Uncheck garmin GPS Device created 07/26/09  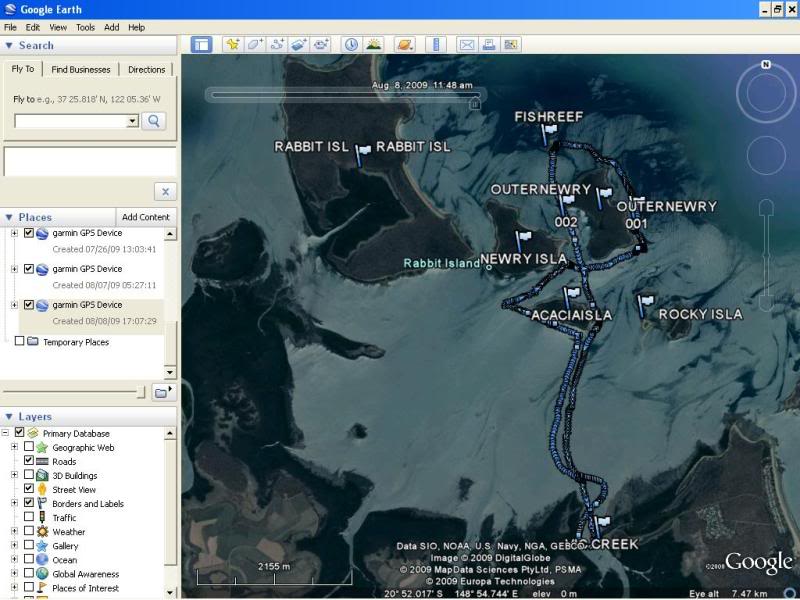[29, 233]
